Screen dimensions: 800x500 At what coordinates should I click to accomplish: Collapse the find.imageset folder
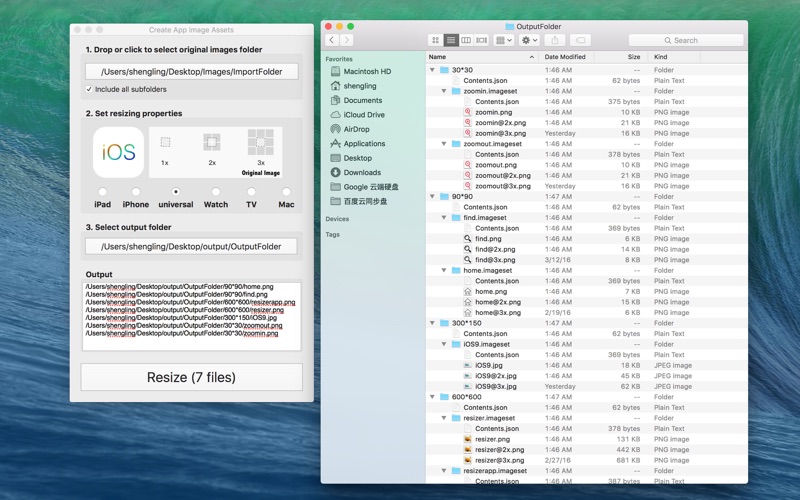pyautogui.click(x=444, y=217)
